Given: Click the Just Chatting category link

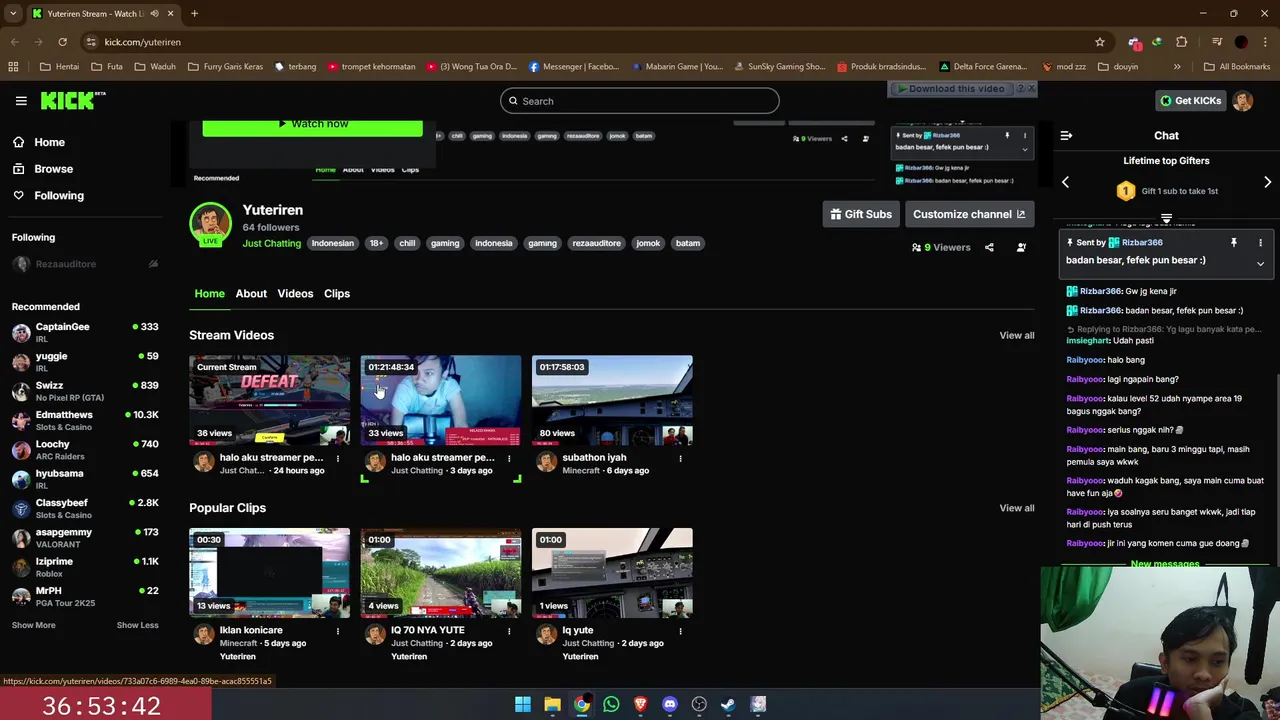Looking at the screenshot, I should [271, 243].
